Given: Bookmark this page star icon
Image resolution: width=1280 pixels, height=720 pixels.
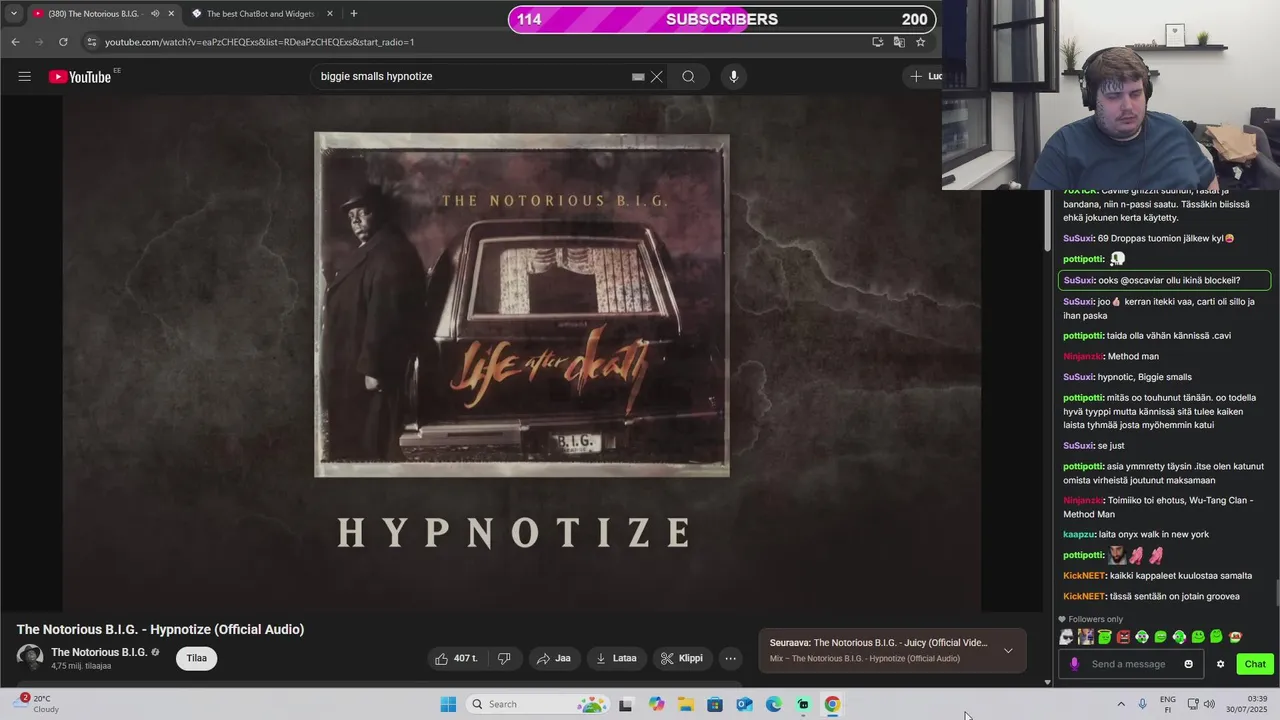Looking at the screenshot, I should [x=921, y=42].
